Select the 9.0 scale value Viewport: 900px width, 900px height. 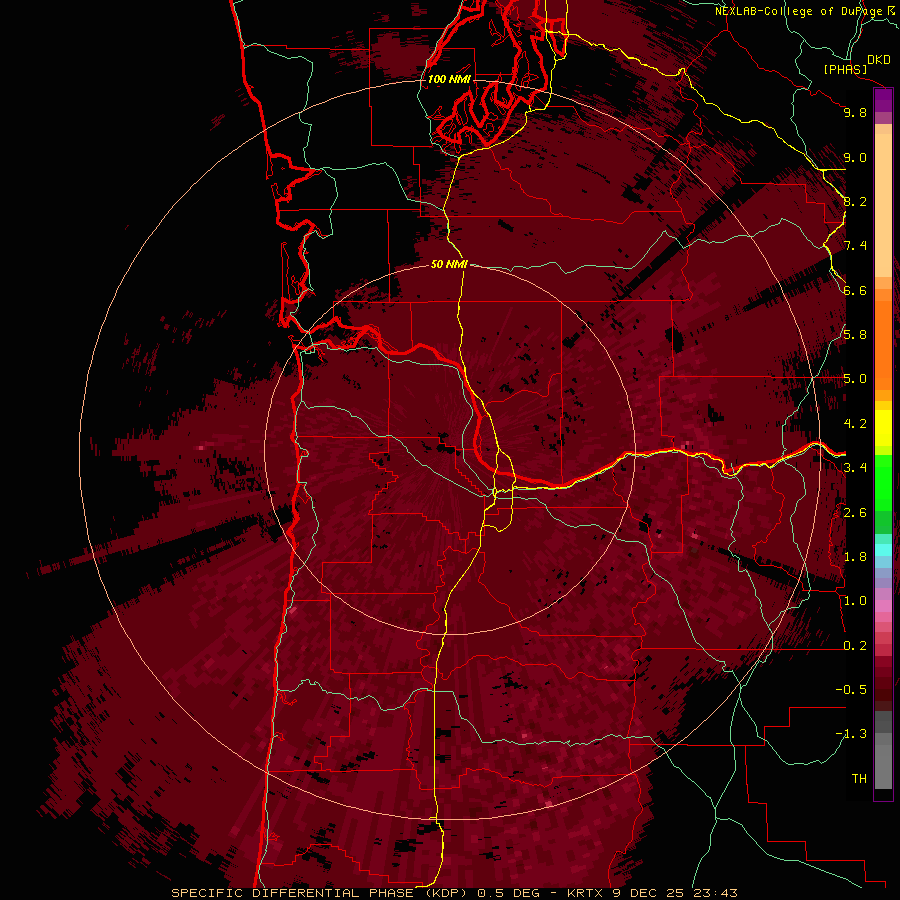click(x=855, y=158)
